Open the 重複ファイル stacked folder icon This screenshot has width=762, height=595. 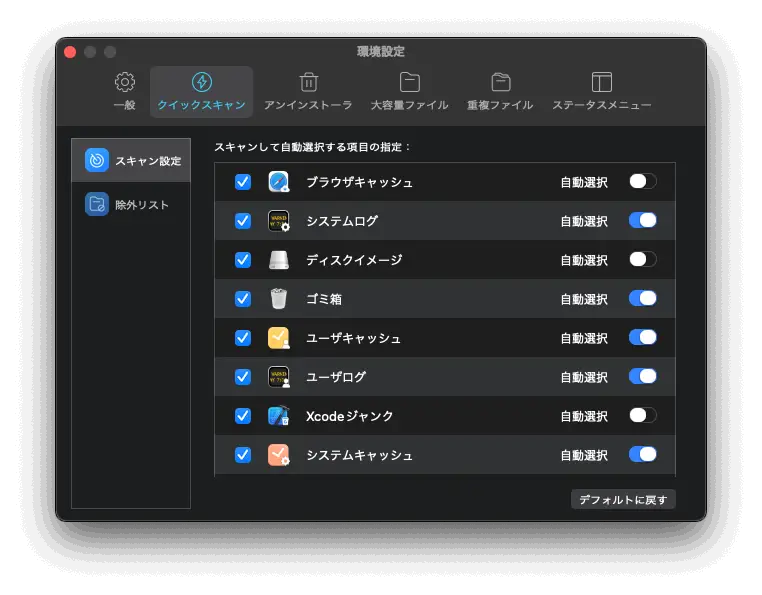click(x=501, y=82)
